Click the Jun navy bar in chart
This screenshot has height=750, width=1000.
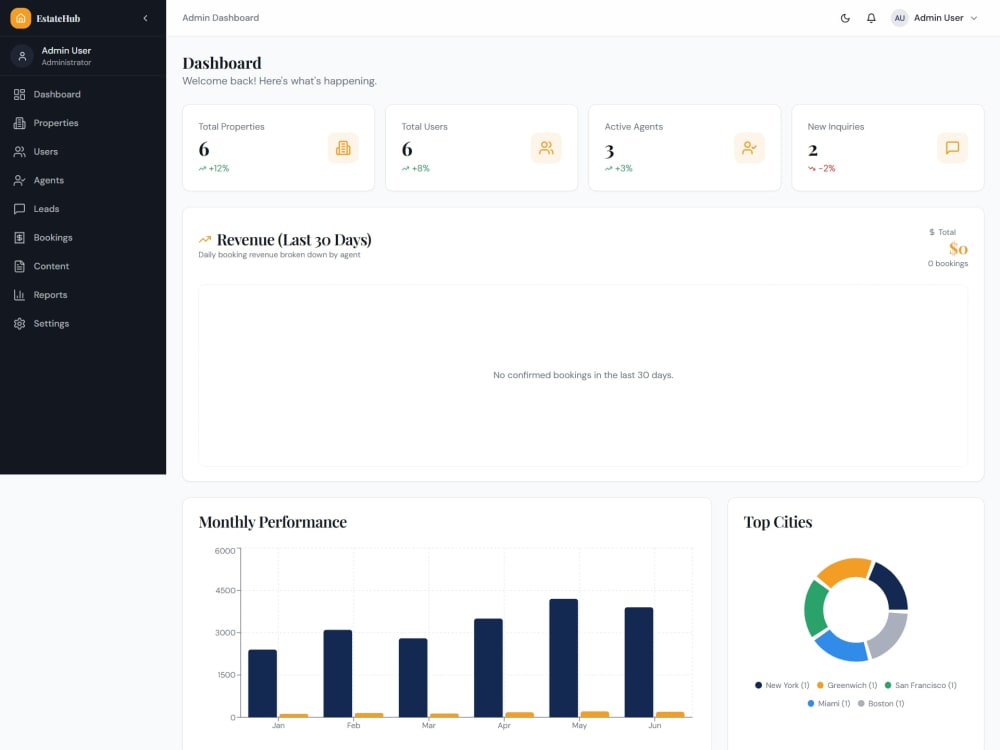point(639,662)
